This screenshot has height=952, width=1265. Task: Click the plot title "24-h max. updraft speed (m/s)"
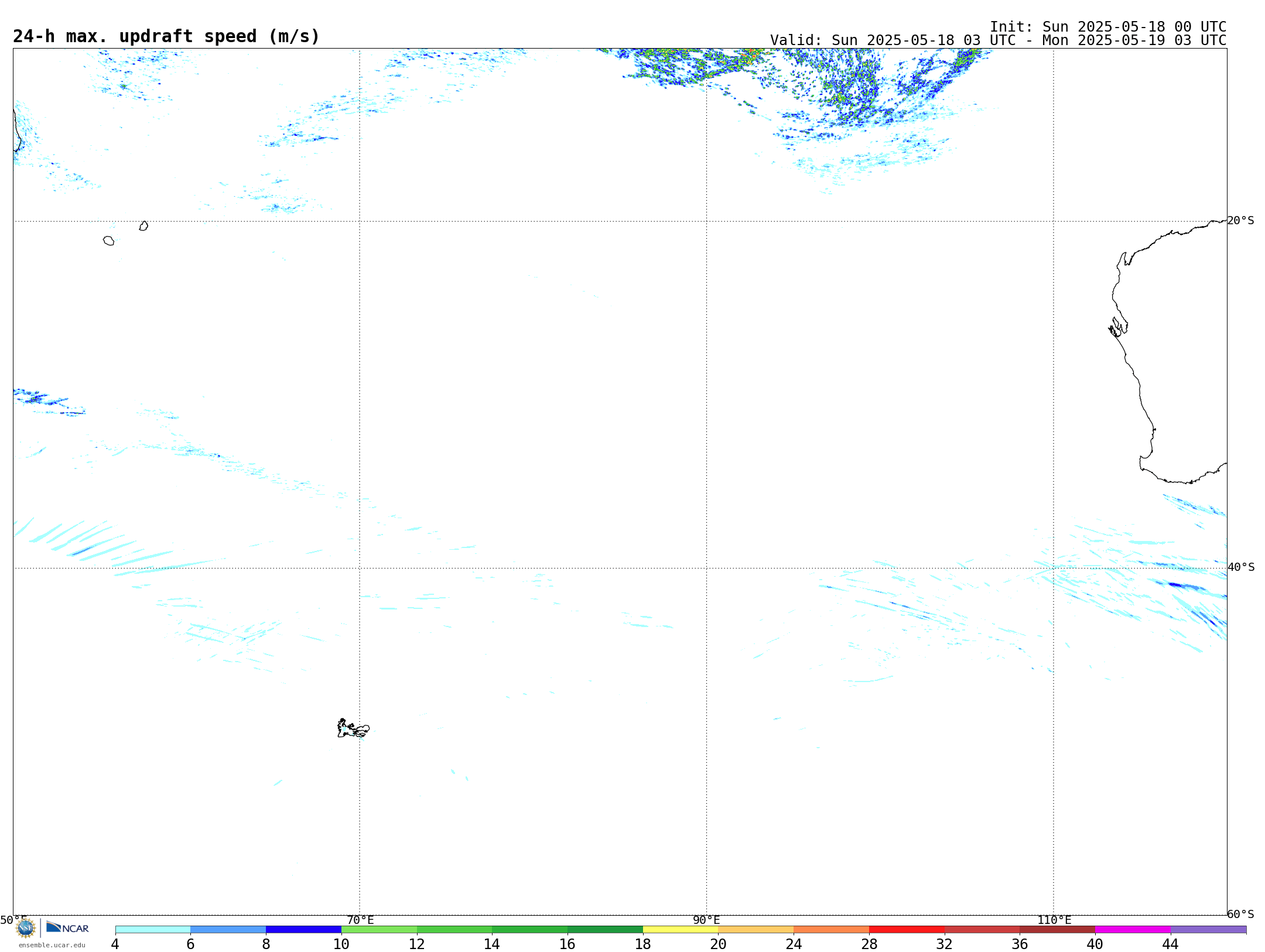tap(166, 36)
